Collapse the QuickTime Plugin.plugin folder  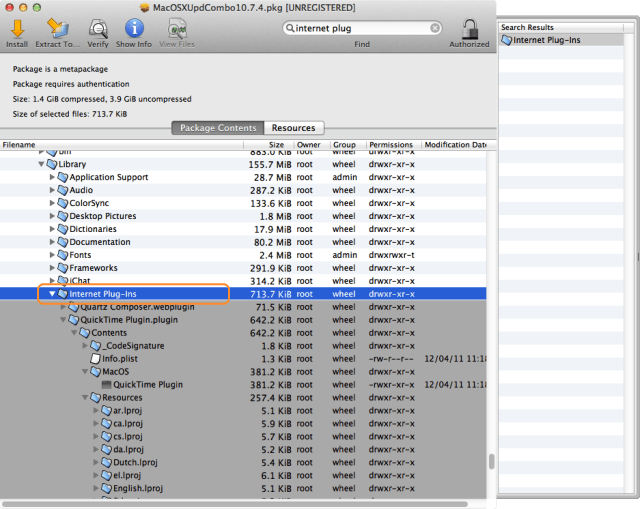63,320
